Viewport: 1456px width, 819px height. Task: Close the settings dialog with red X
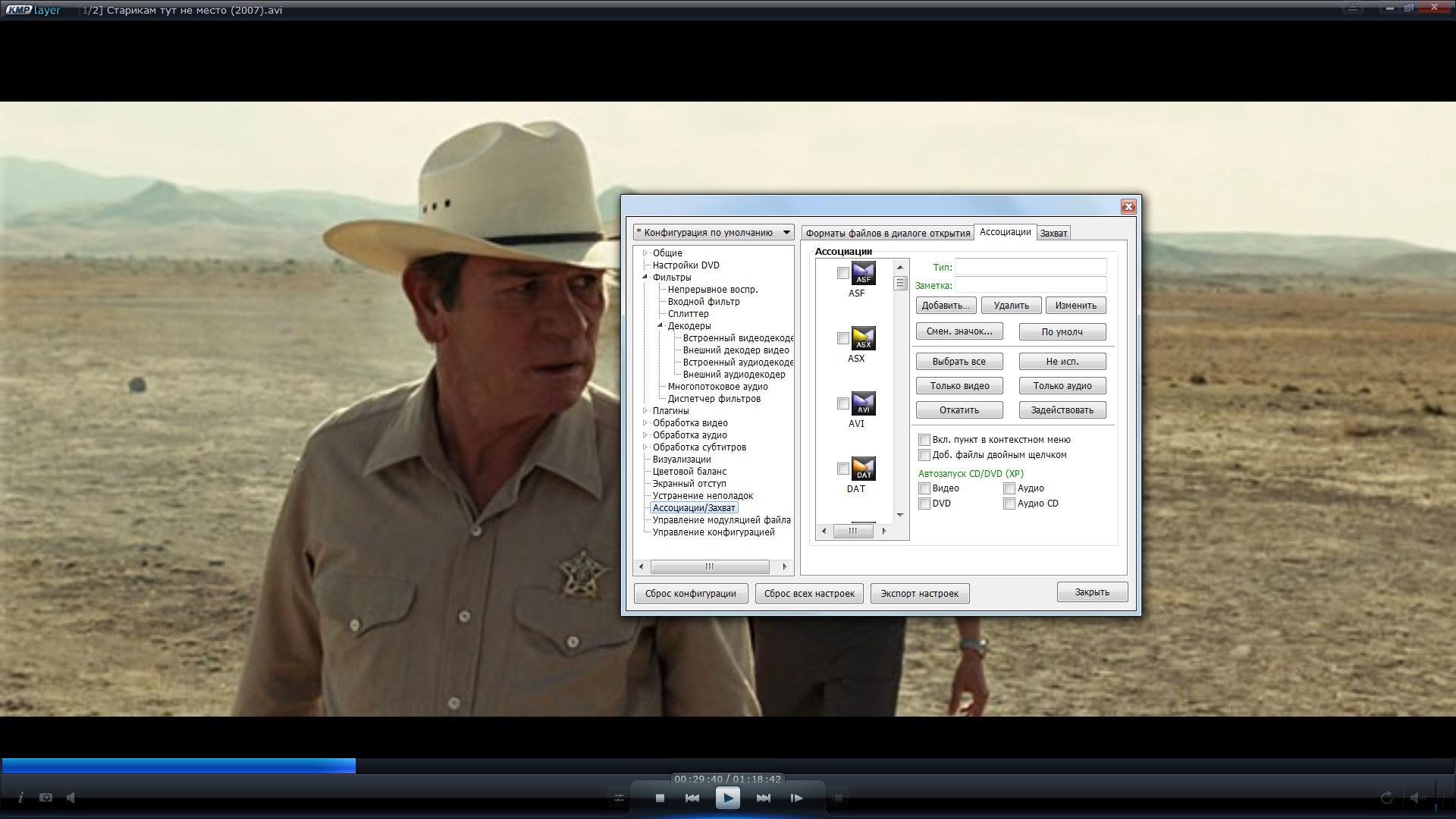click(1128, 206)
